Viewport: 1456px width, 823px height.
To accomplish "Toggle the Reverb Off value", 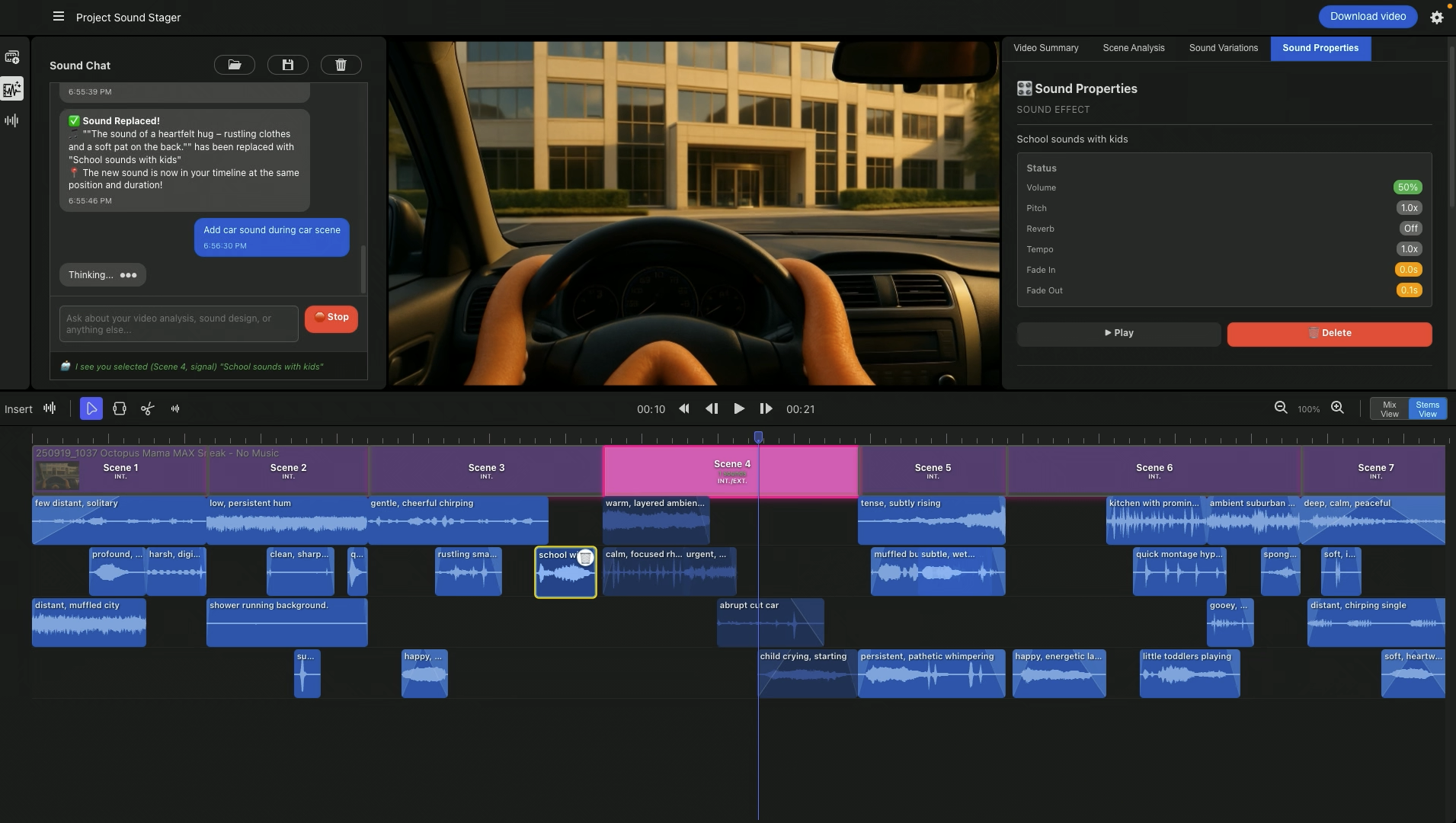I will 1410,229.
